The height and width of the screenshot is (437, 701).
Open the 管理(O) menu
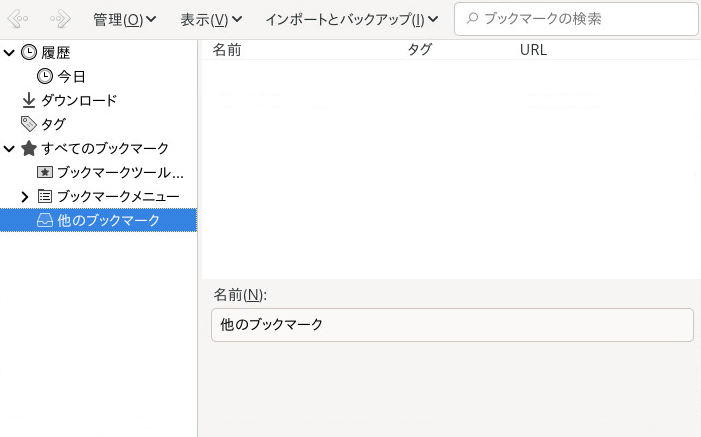pyautogui.click(x=124, y=19)
